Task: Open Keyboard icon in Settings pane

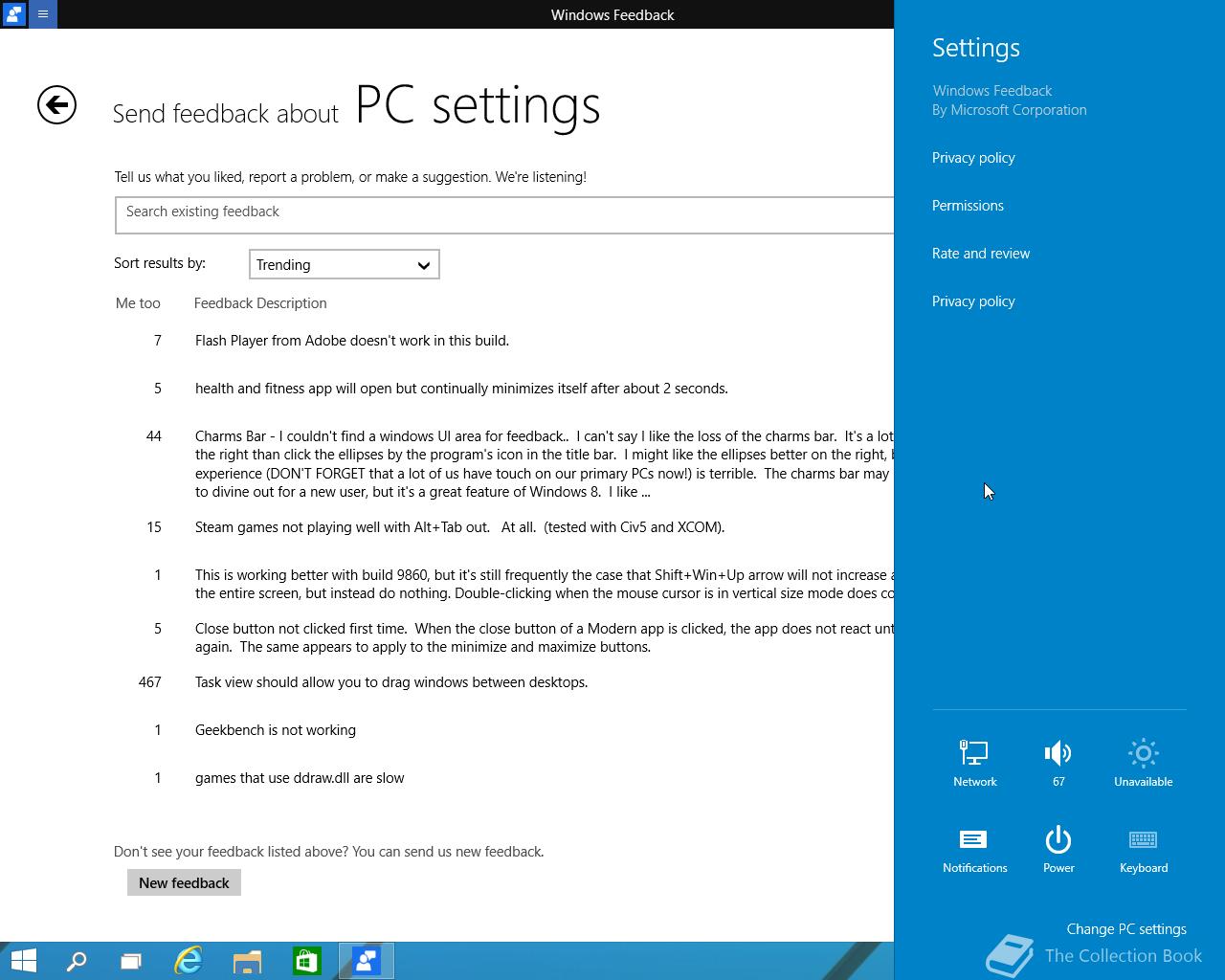Action: 1144,850
